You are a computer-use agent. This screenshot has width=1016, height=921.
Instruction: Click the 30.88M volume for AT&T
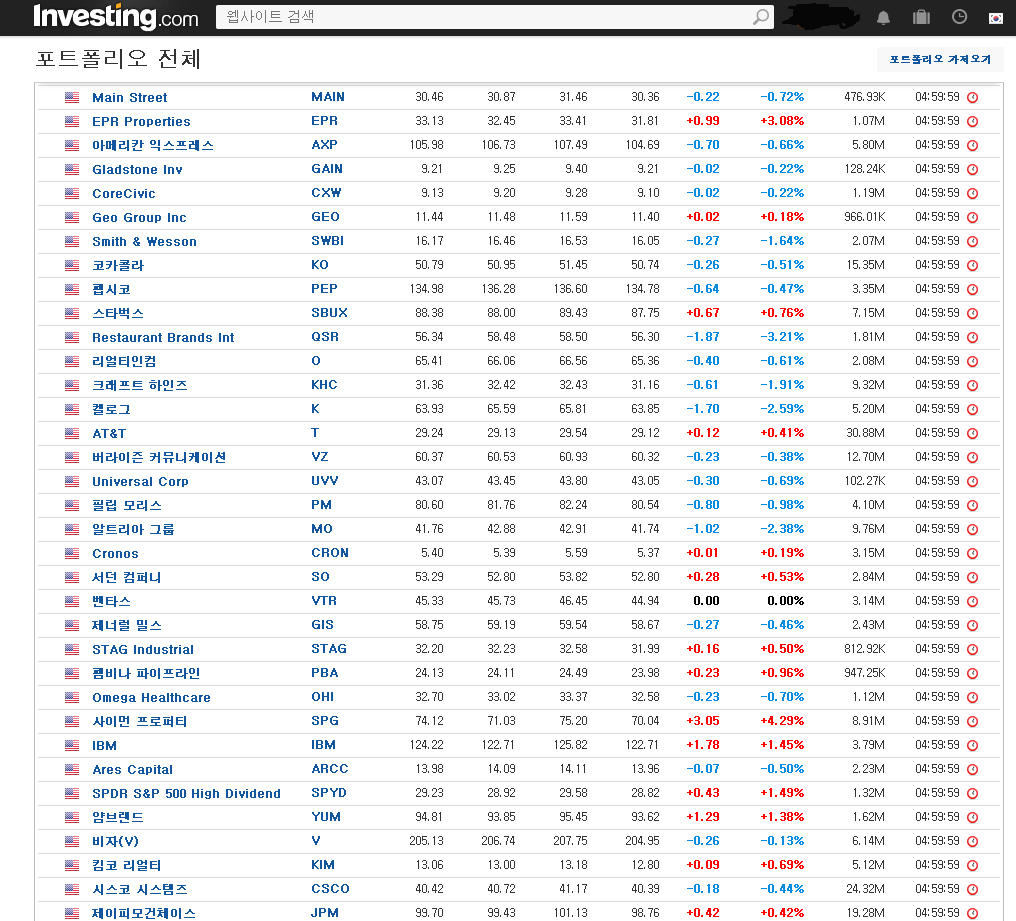tap(865, 433)
